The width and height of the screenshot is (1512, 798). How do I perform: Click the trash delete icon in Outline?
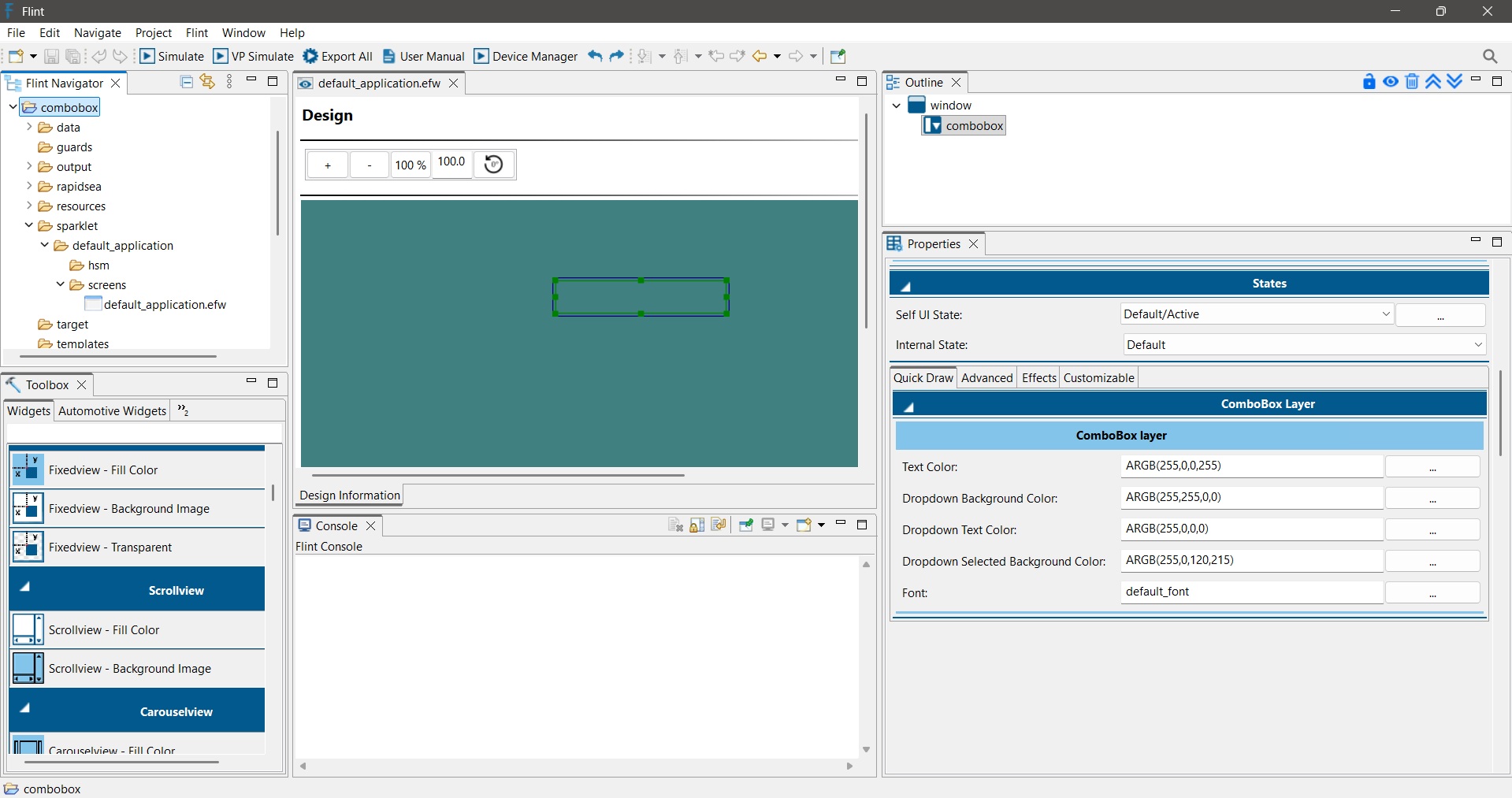click(1412, 81)
